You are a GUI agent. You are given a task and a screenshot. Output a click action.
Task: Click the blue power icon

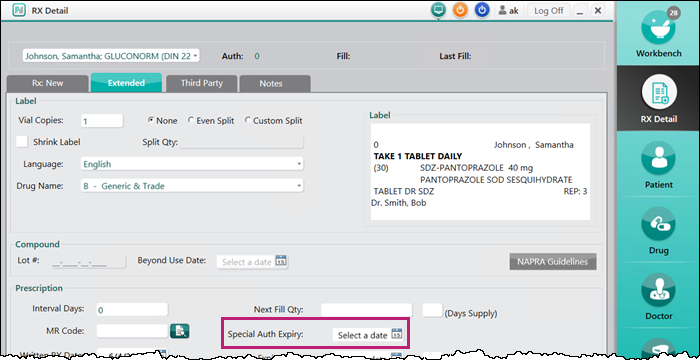click(x=482, y=10)
